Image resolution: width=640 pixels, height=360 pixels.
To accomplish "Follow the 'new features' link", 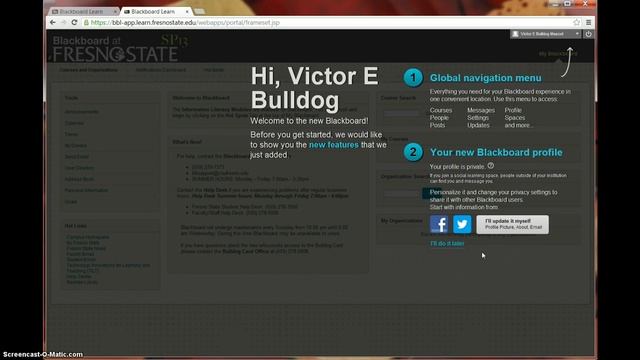I will (x=333, y=145).
